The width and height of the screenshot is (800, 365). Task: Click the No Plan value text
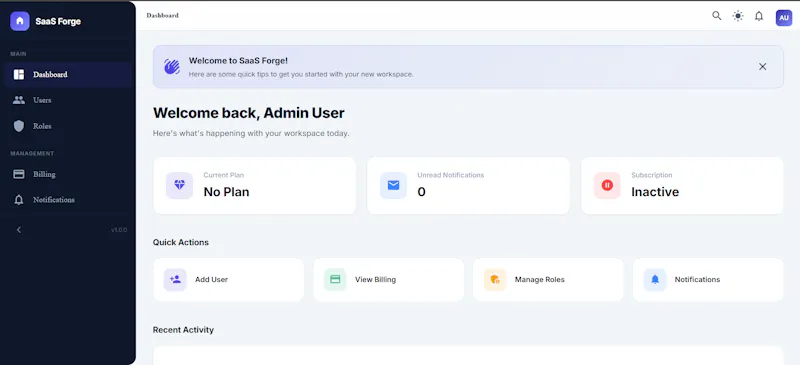227,192
